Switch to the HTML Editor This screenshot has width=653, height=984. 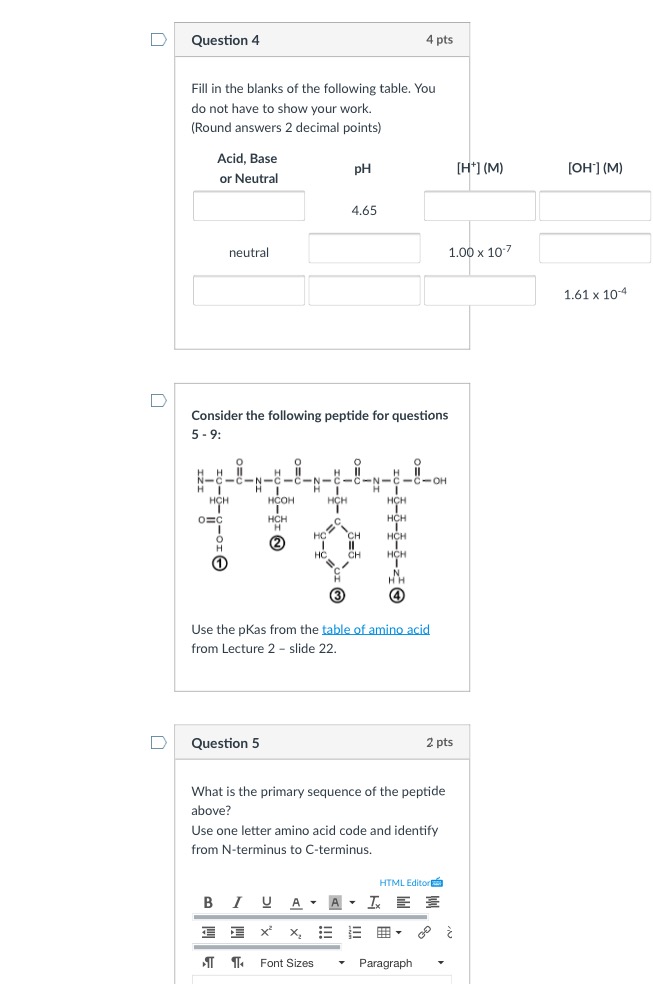(410, 882)
